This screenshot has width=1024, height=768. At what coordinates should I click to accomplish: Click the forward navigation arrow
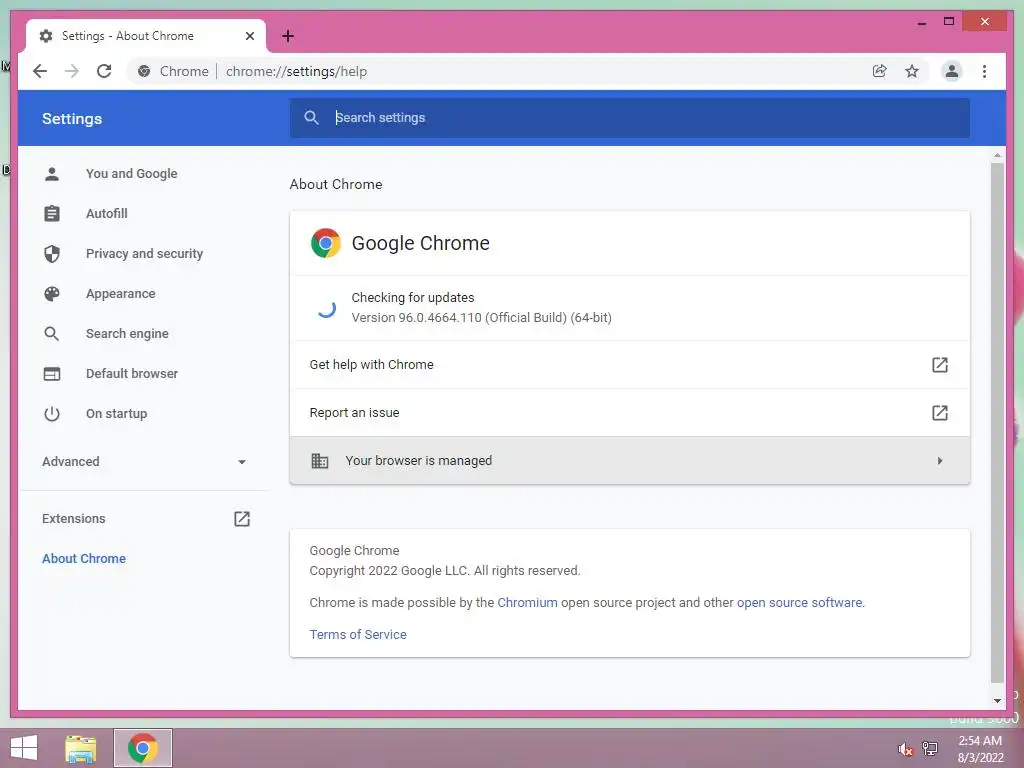coord(72,71)
